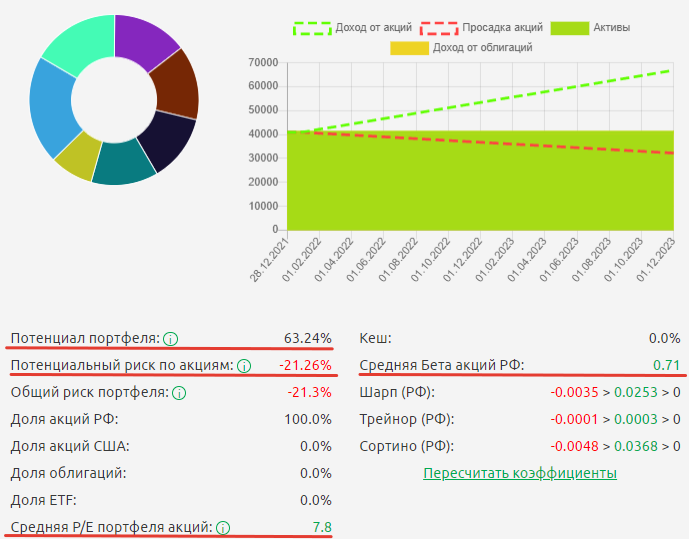Click Пересчитать коэффициенты link

click(x=519, y=473)
